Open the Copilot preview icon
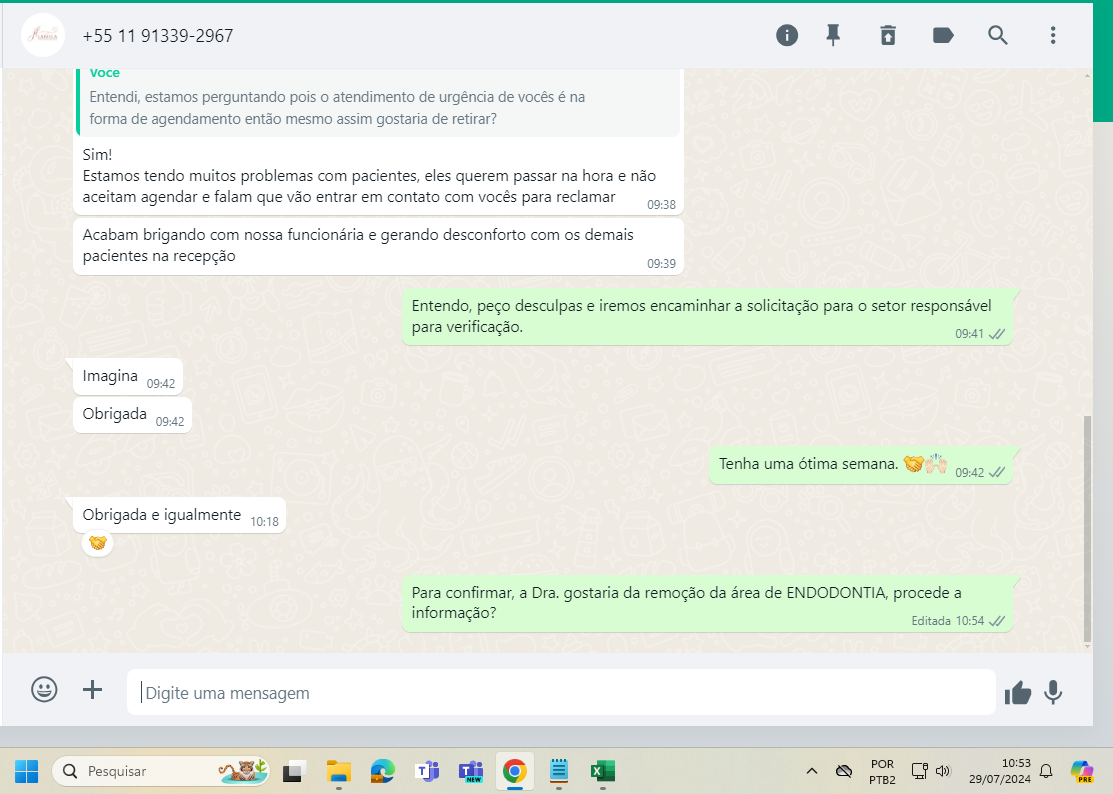 (x=1082, y=771)
